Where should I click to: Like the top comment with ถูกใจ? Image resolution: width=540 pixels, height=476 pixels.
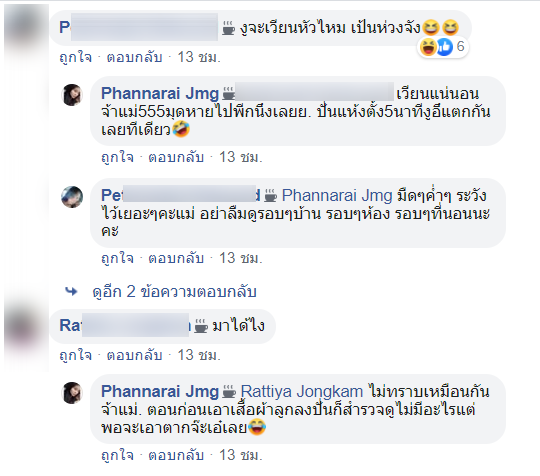76,57
